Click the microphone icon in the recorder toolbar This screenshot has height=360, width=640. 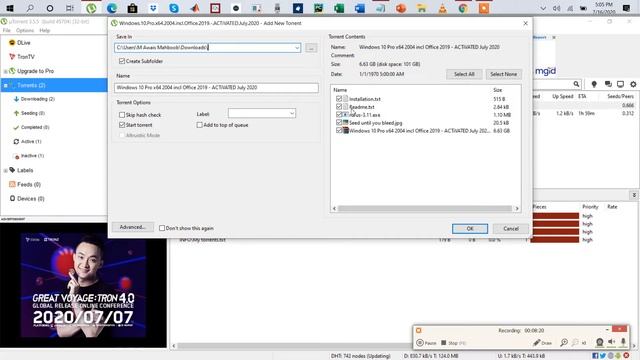pyautogui.click(x=623, y=342)
